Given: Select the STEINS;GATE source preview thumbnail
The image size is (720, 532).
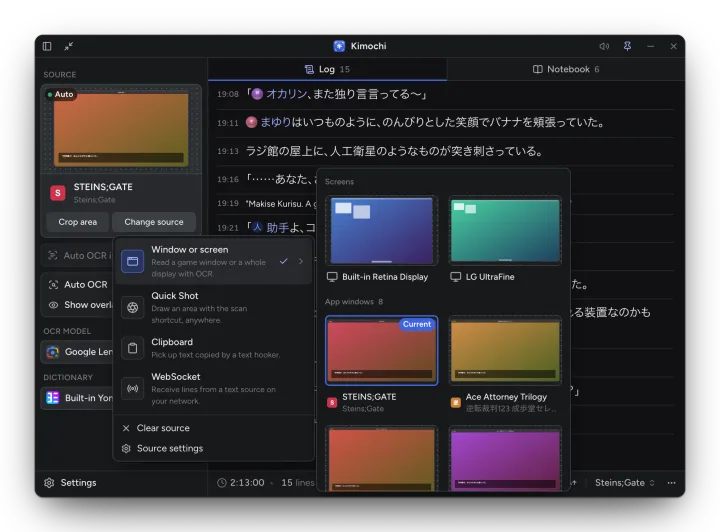Looking at the screenshot, I should click(121, 129).
